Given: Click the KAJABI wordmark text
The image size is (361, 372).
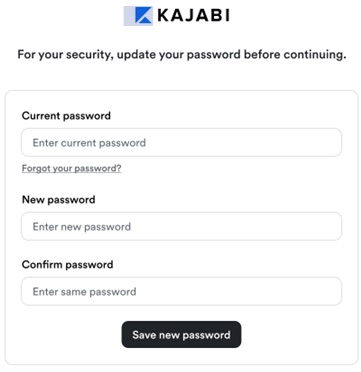Looking at the screenshot, I should click(x=193, y=15).
